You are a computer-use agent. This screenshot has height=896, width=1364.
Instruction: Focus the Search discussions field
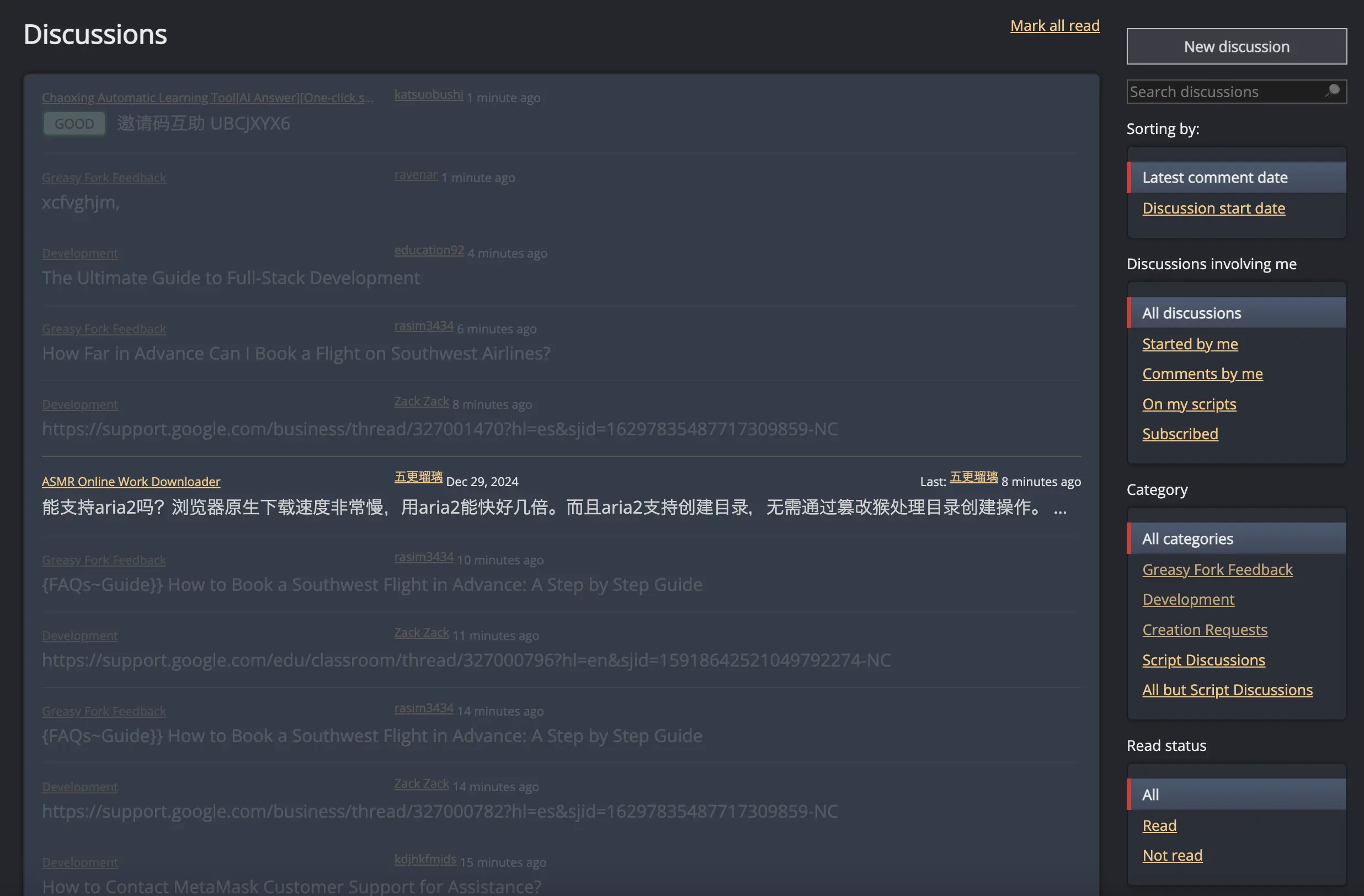[x=1224, y=92]
